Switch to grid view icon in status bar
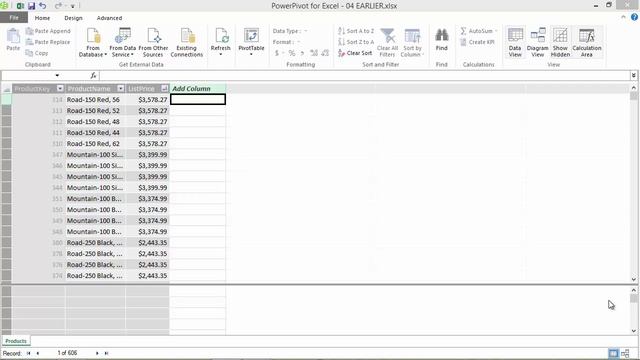Viewport: 640px width, 360px height. [613, 353]
